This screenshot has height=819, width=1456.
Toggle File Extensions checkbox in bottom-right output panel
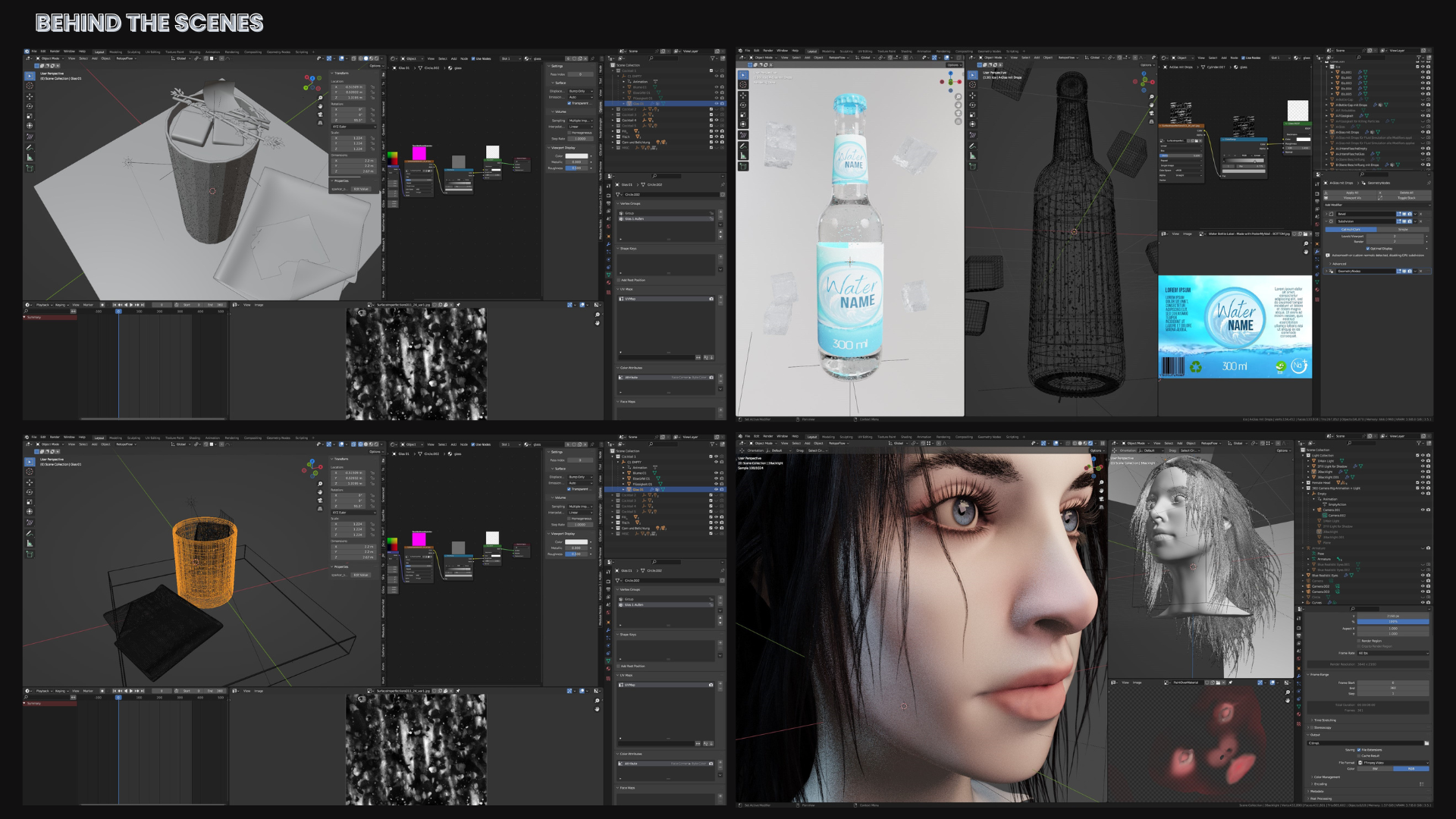click(1359, 750)
